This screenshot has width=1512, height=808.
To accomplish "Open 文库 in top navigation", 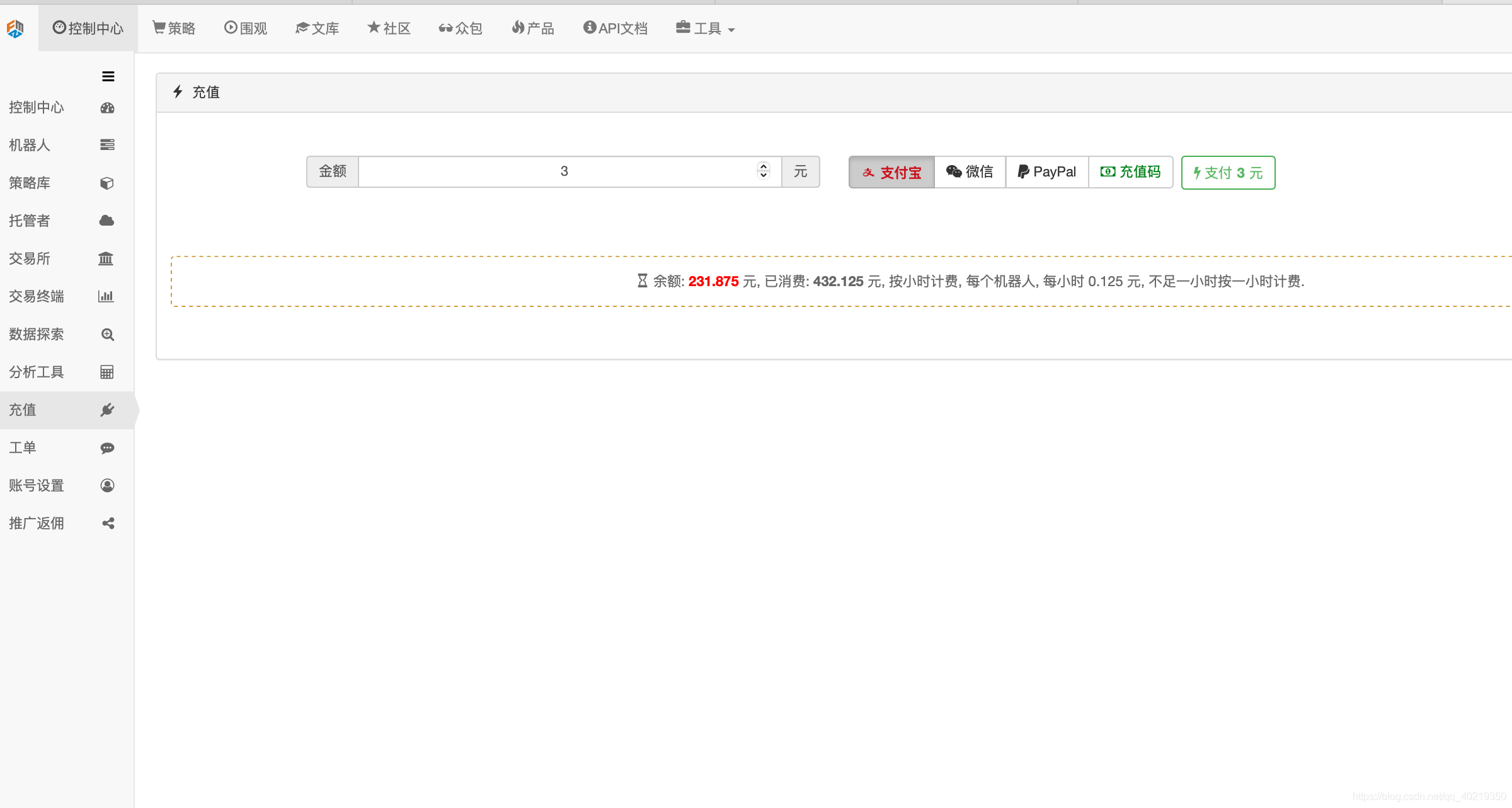I will 318,28.
